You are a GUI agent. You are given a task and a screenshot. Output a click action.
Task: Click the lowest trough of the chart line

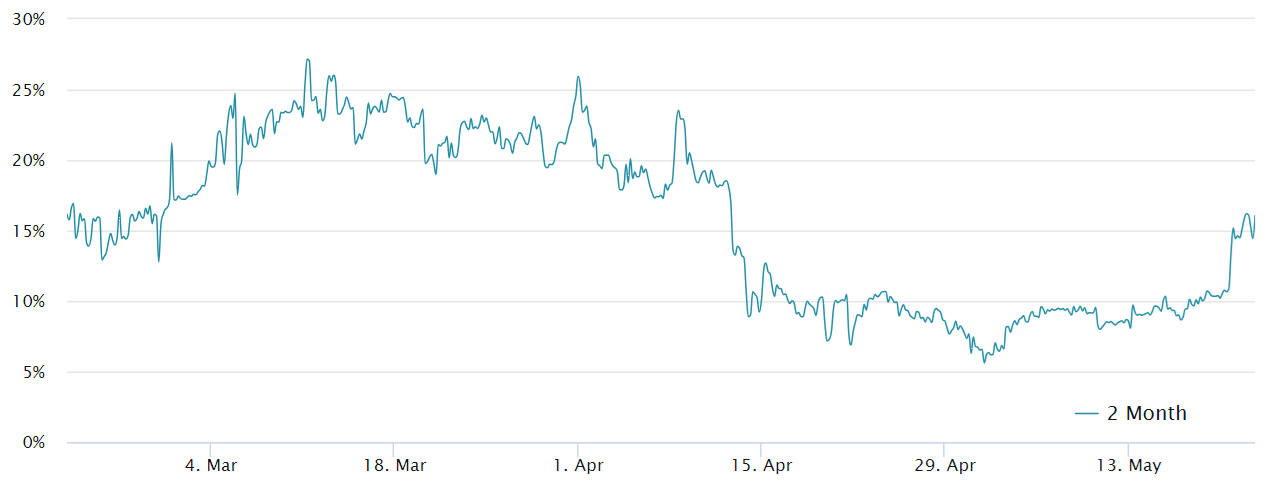click(x=983, y=362)
